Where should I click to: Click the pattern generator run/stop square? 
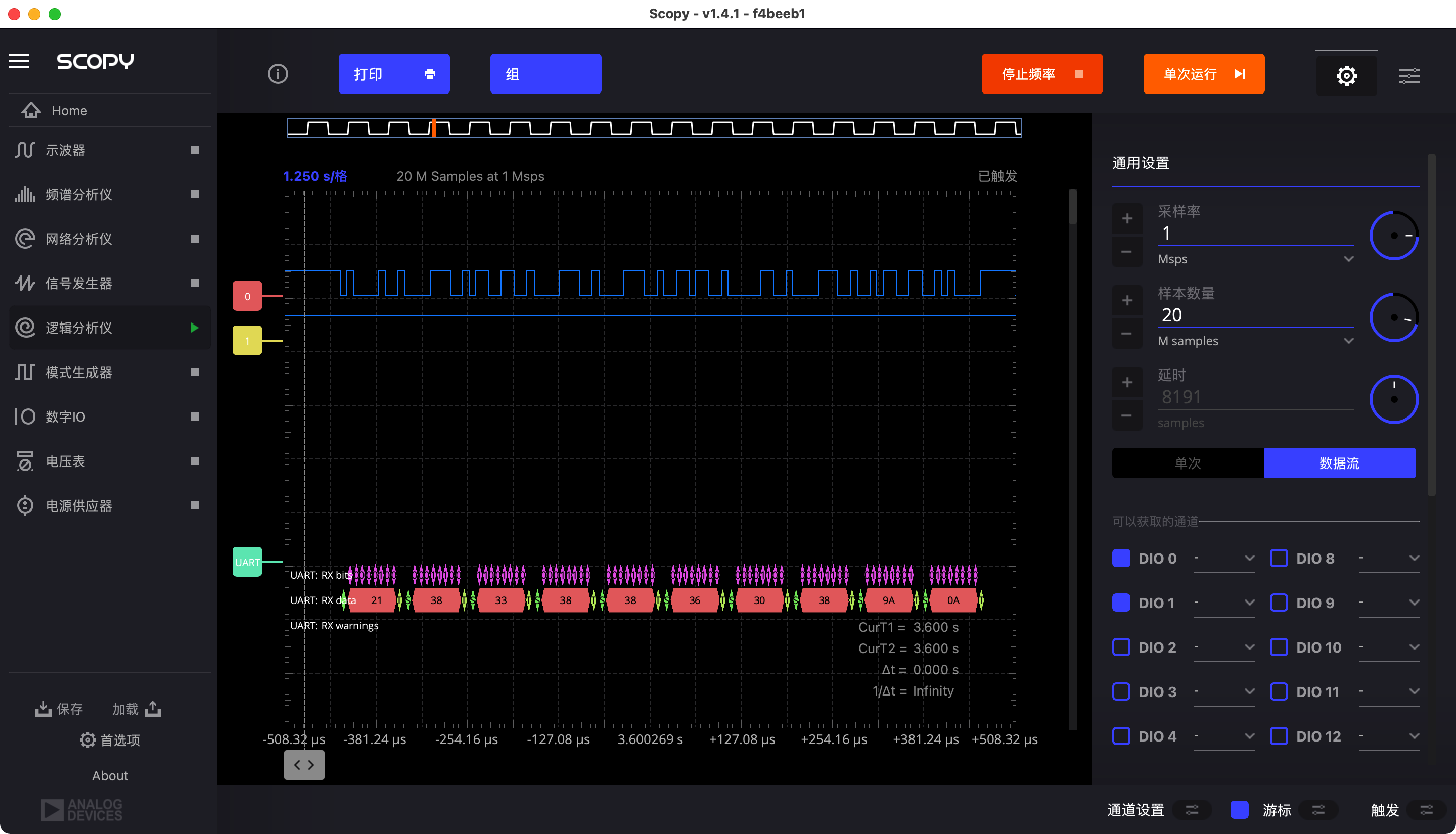click(x=195, y=373)
